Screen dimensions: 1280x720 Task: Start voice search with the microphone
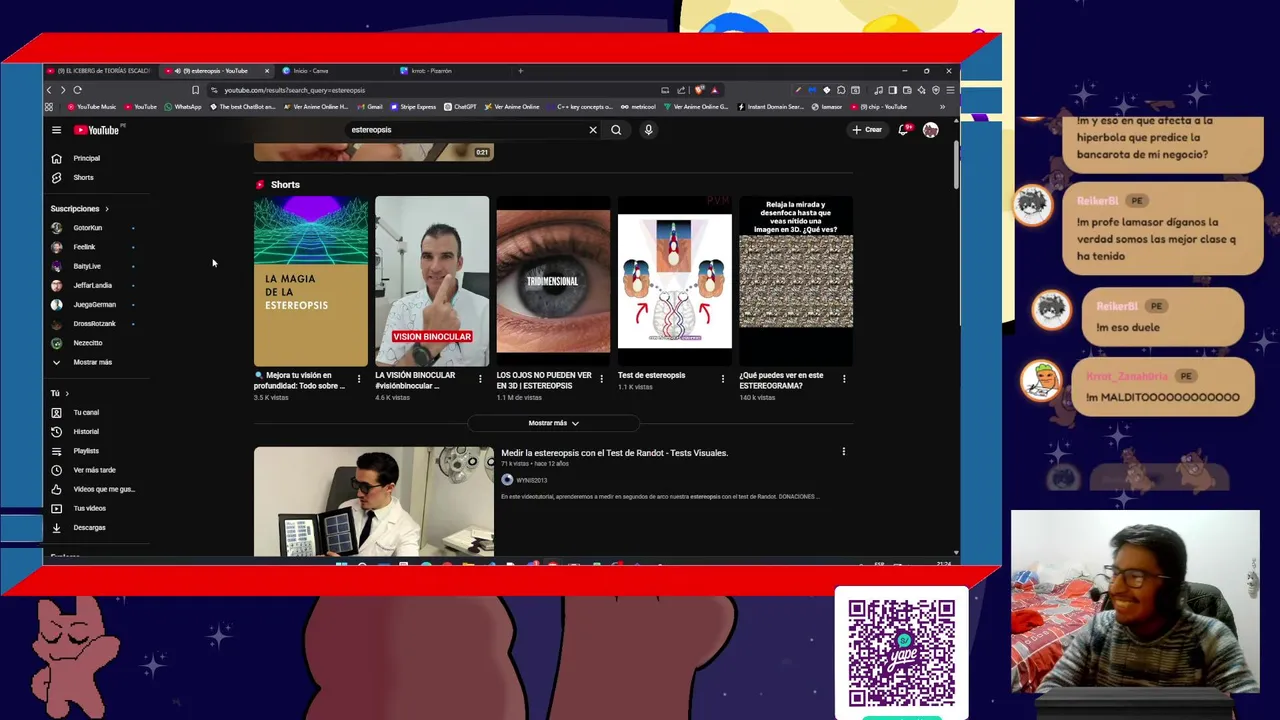tap(648, 130)
